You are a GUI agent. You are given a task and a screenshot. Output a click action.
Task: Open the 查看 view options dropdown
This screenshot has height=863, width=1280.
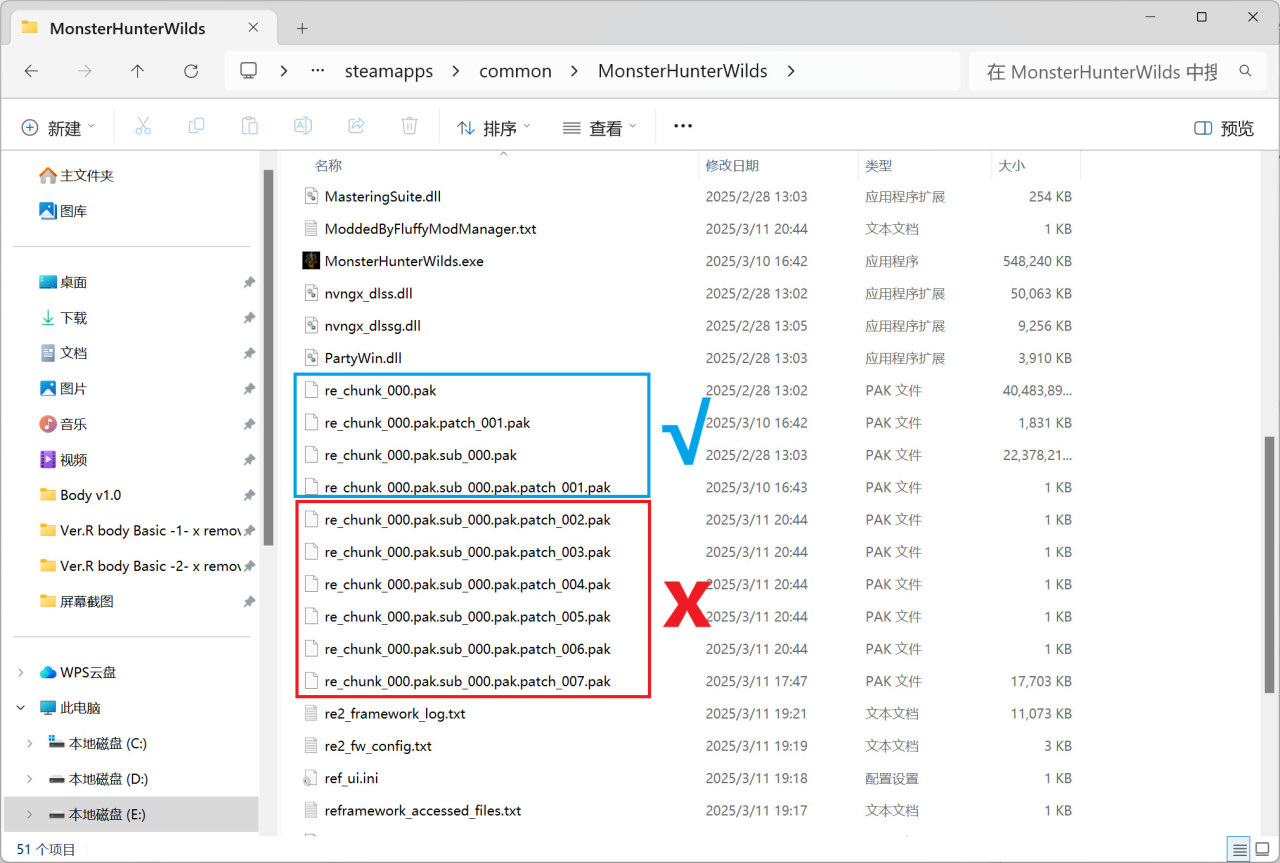pyautogui.click(x=600, y=127)
